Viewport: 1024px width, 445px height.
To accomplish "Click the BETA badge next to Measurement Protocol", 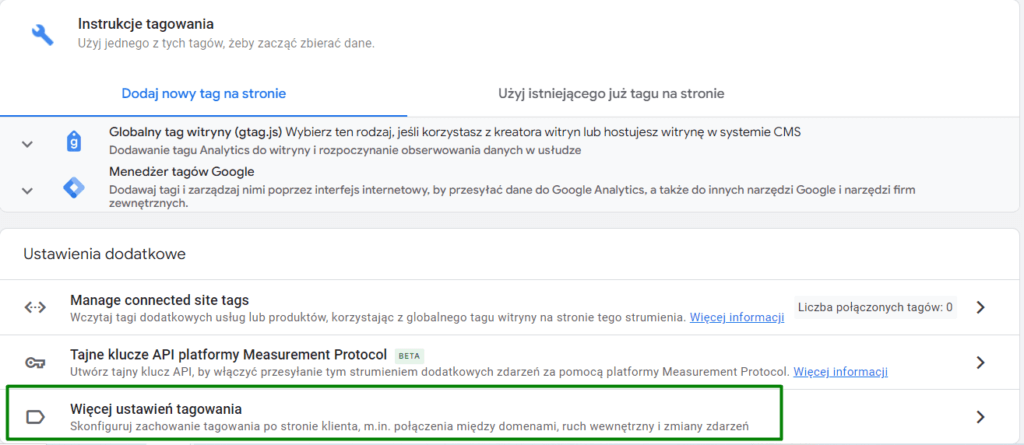I will tap(408, 355).
